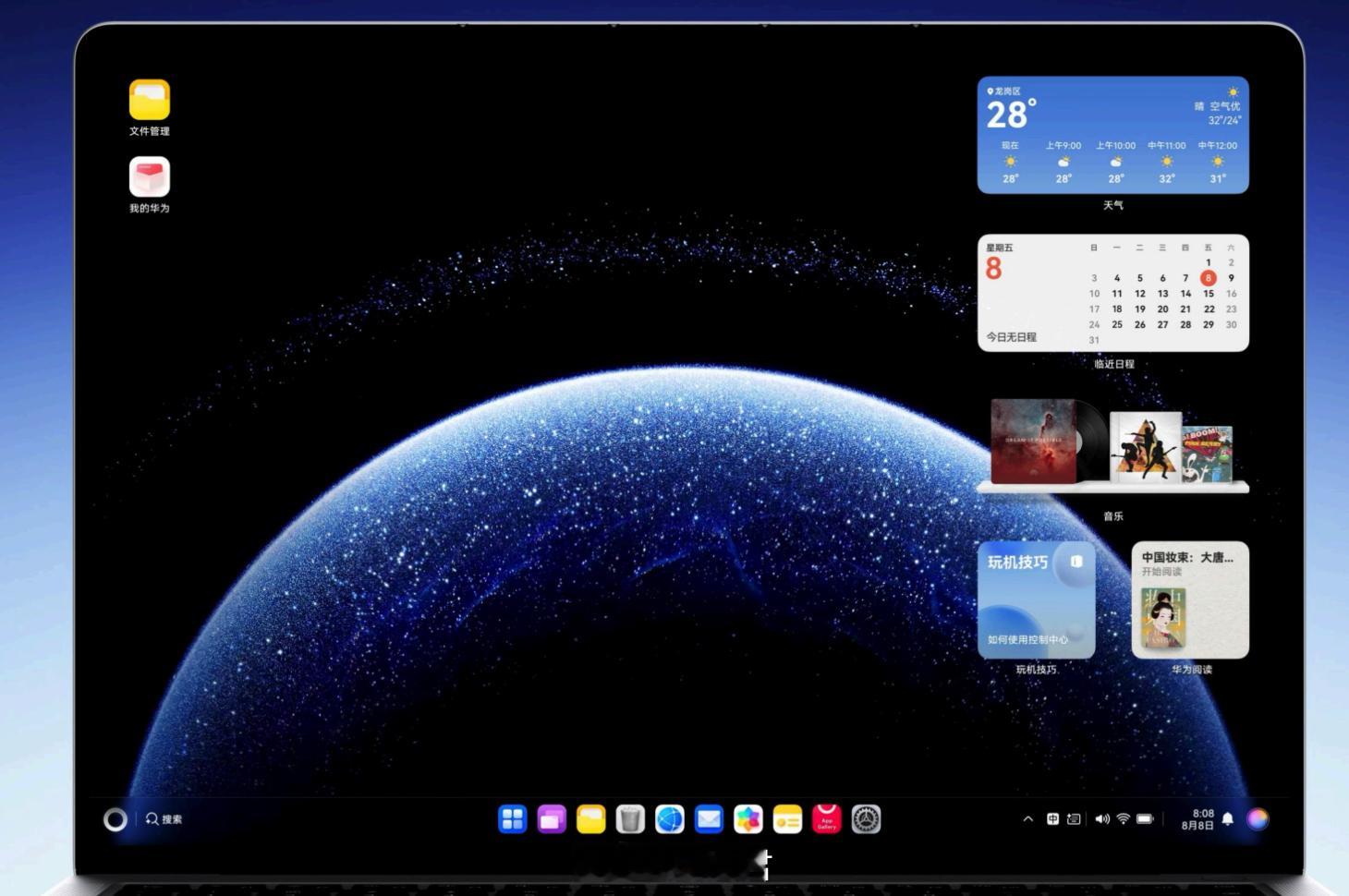Select date 29 in the calendar widget
This screenshot has width=1349, height=896.
click(x=1209, y=325)
